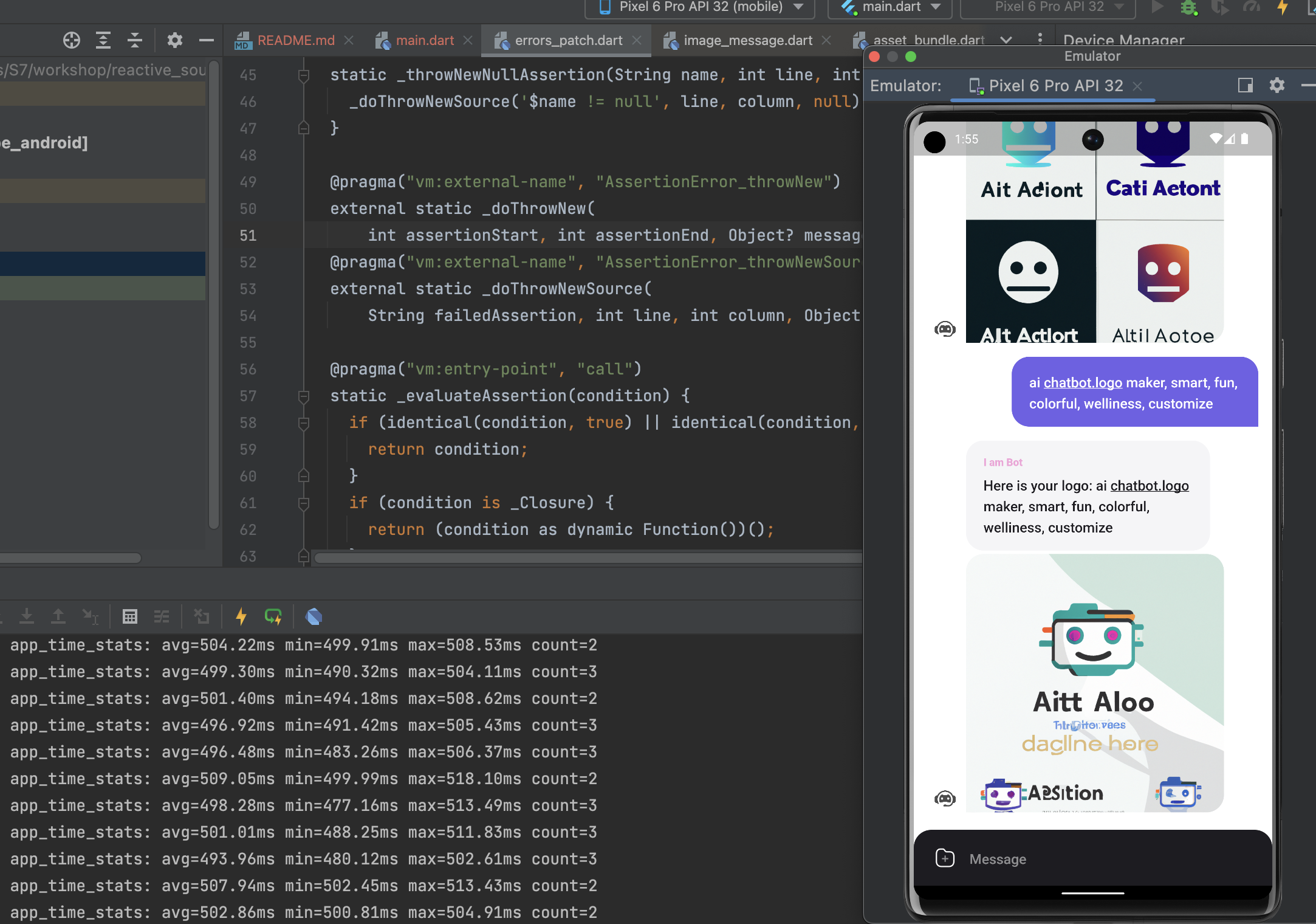Viewport: 1316px width, 924px height.
Task: Click the chatbot.logo link in purple message
Action: (1083, 383)
